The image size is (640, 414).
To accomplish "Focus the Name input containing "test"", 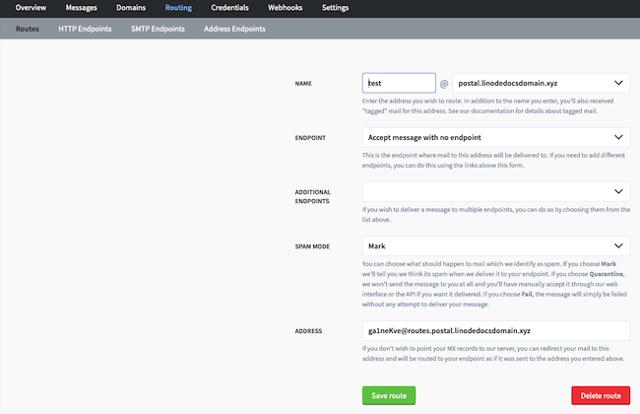I will (x=398, y=84).
